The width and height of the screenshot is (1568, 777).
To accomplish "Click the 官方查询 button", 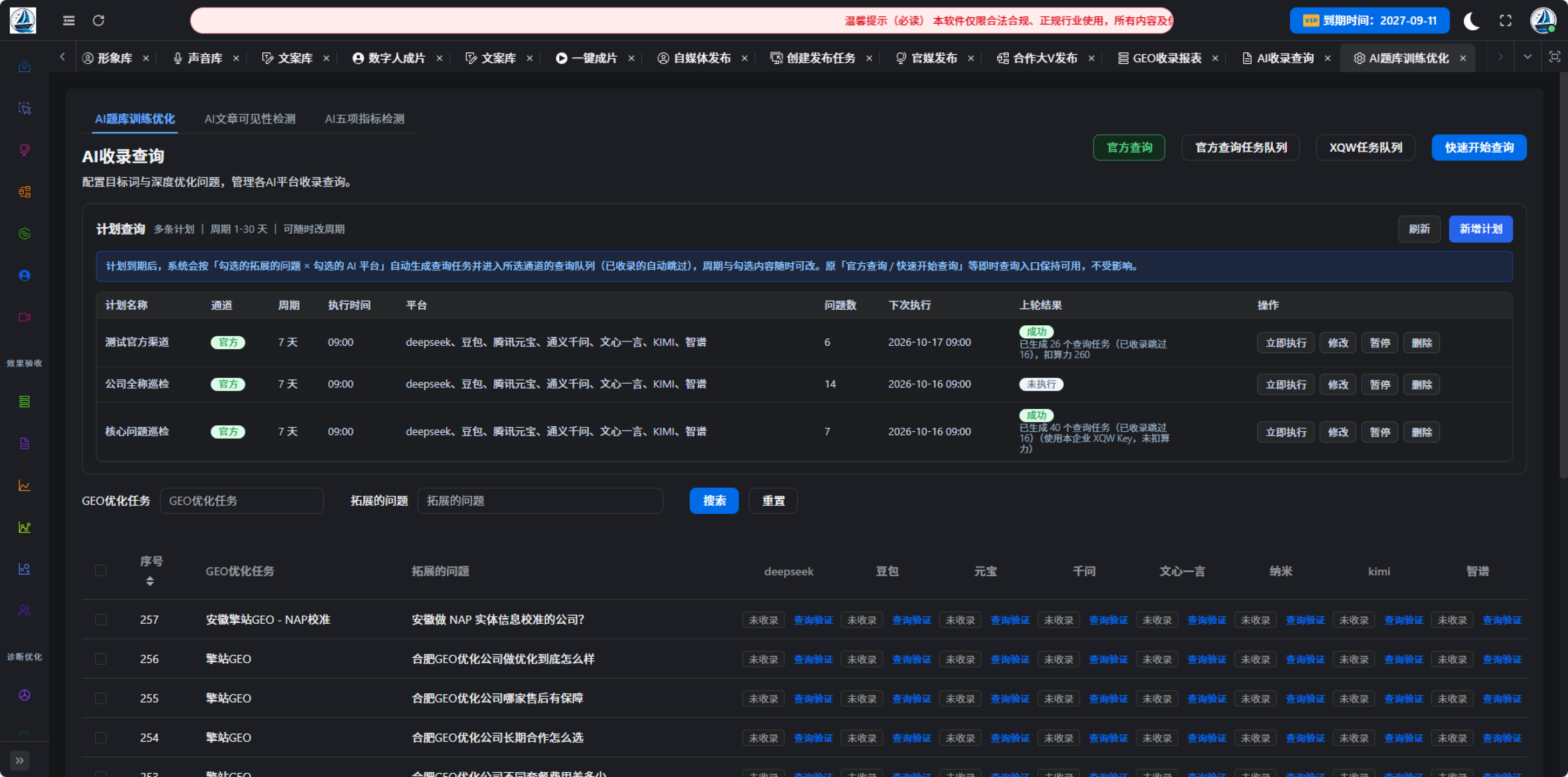I will click(x=1129, y=147).
